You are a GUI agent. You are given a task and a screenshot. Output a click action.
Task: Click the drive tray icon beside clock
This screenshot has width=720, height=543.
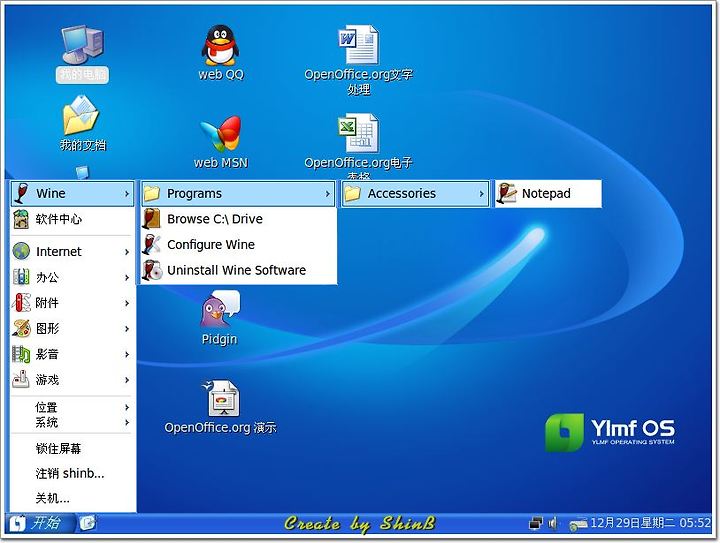pyautogui.click(x=578, y=524)
